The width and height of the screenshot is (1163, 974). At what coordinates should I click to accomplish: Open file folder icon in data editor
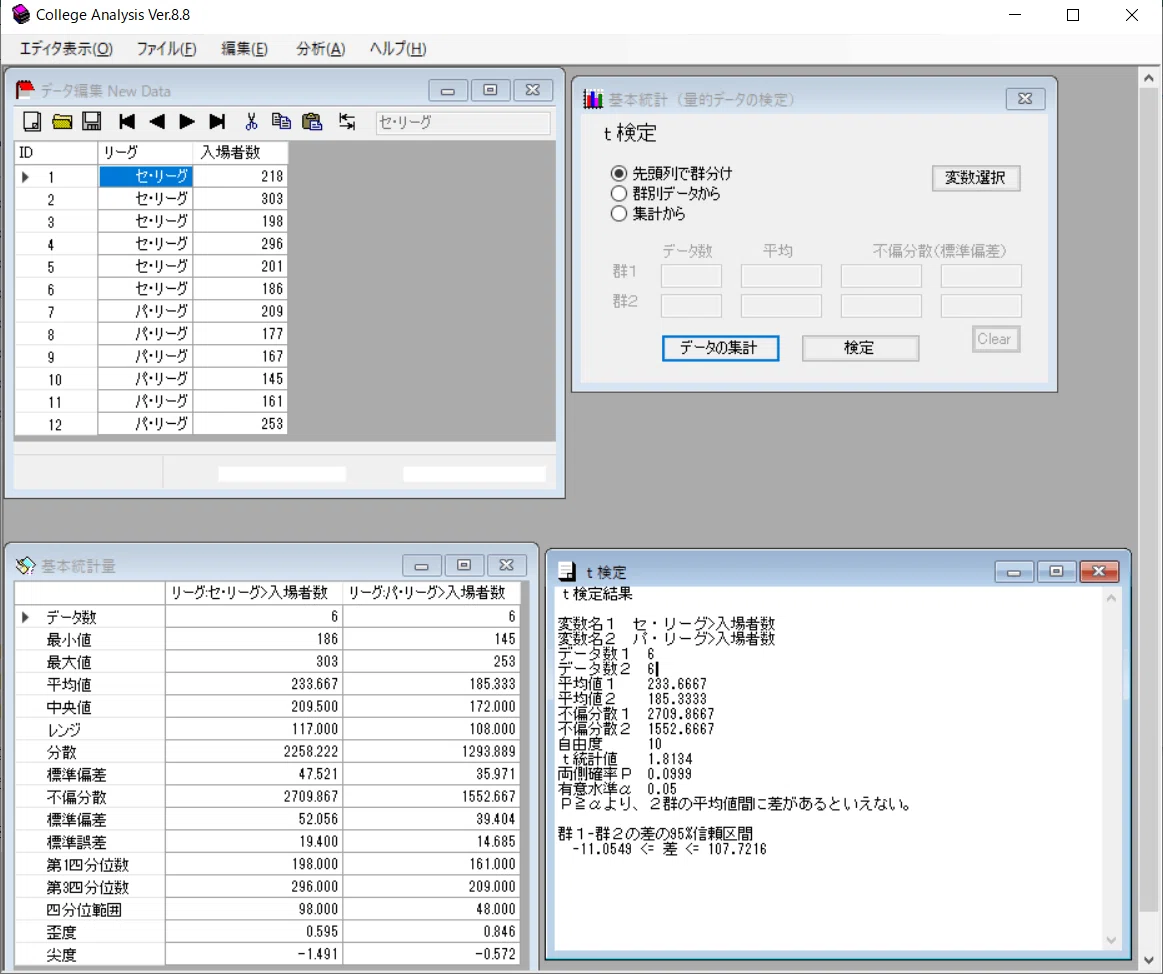[62, 122]
